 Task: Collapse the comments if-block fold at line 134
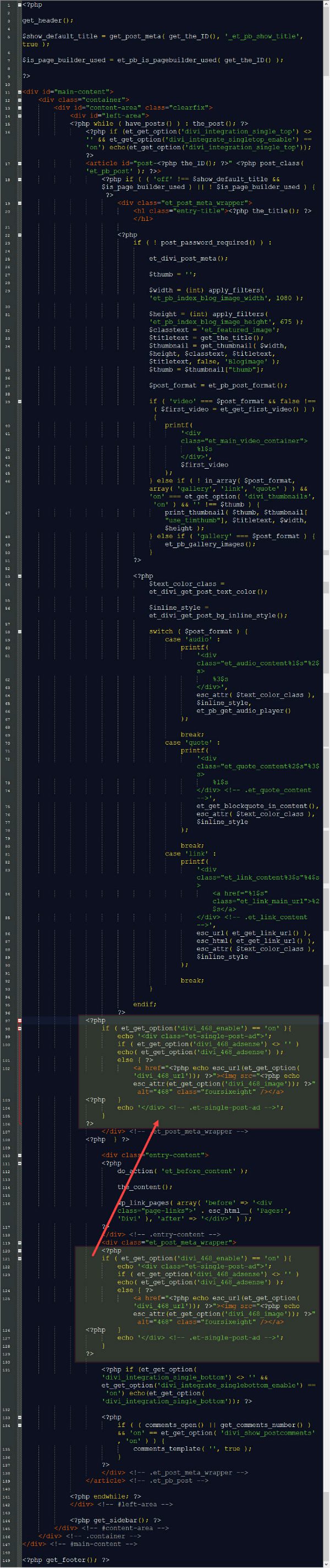[x=19, y=1425]
